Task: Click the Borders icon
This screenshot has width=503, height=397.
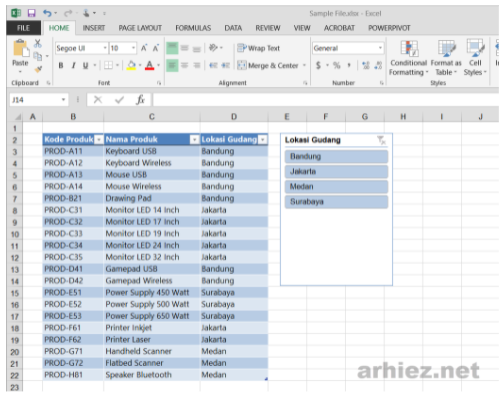Action: click(x=108, y=65)
